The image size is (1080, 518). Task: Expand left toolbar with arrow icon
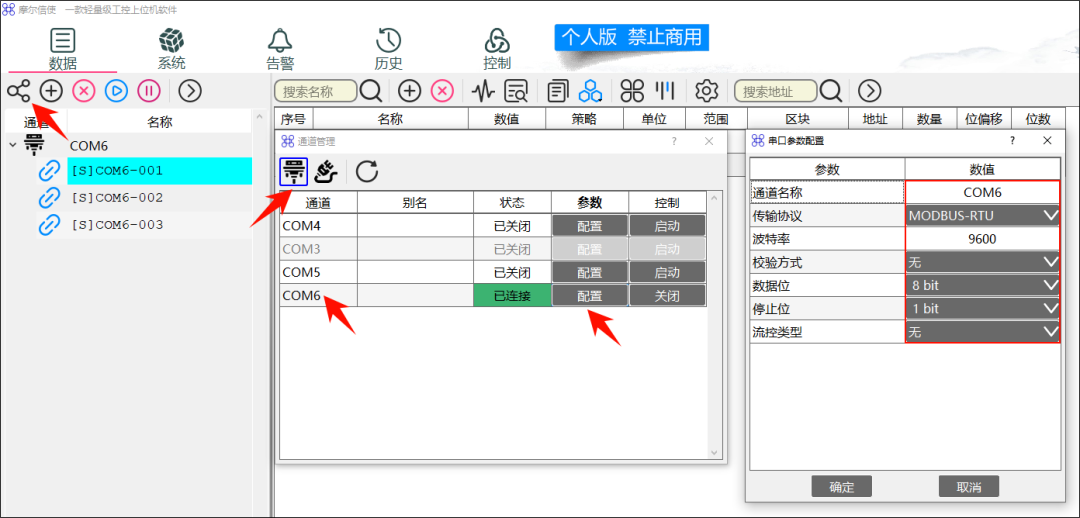(189, 91)
